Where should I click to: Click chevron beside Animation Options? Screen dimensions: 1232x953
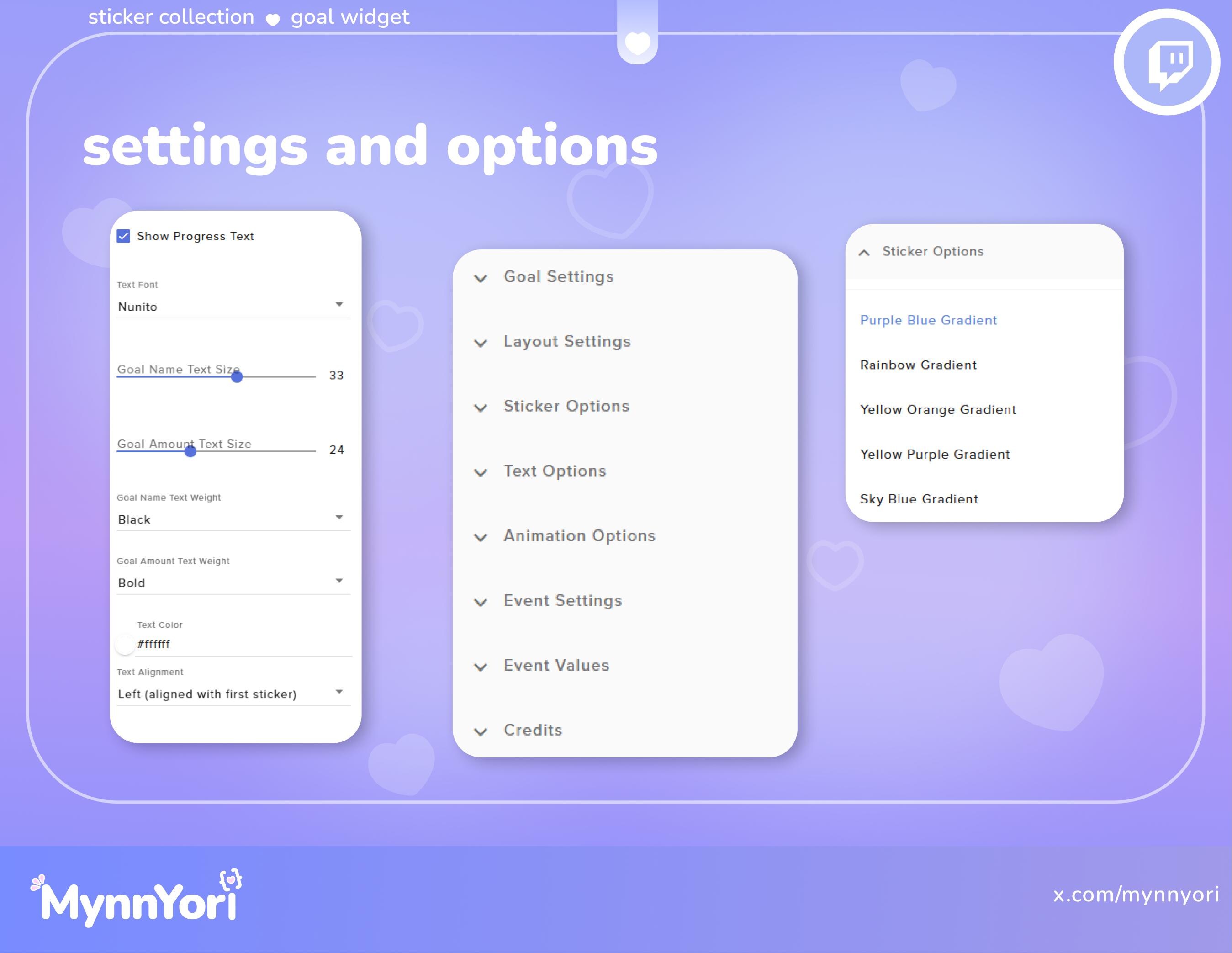(481, 537)
